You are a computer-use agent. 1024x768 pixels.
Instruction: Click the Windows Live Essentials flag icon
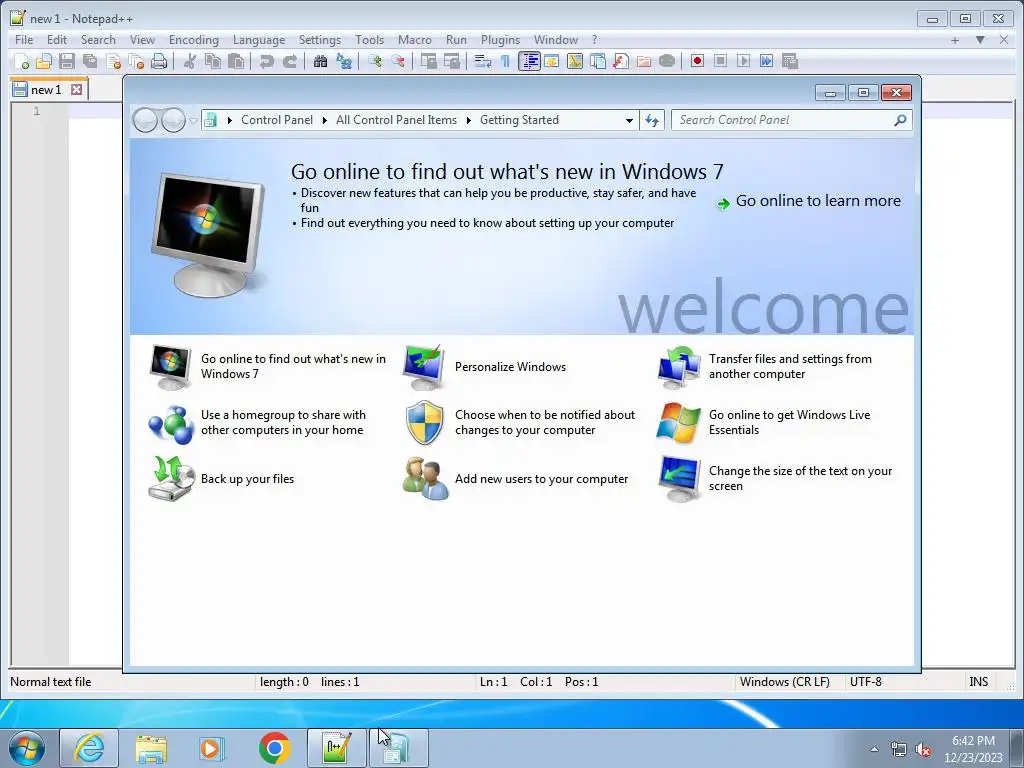click(x=679, y=423)
